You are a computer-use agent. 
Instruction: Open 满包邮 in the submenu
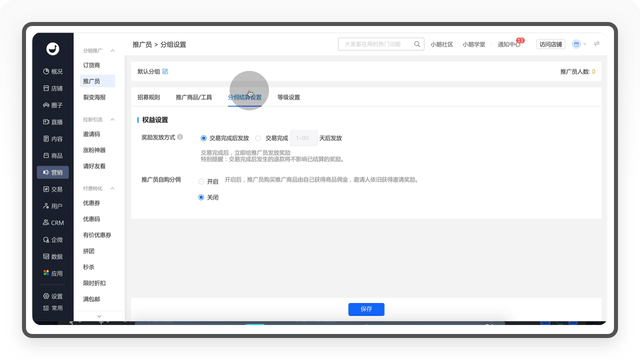[x=91, y=299]
